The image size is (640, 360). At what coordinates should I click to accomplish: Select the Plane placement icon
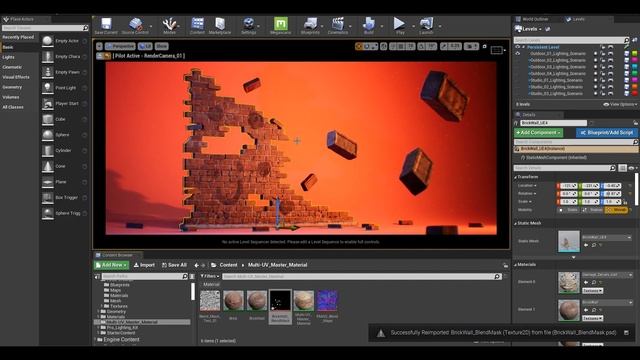coord(48,182)
